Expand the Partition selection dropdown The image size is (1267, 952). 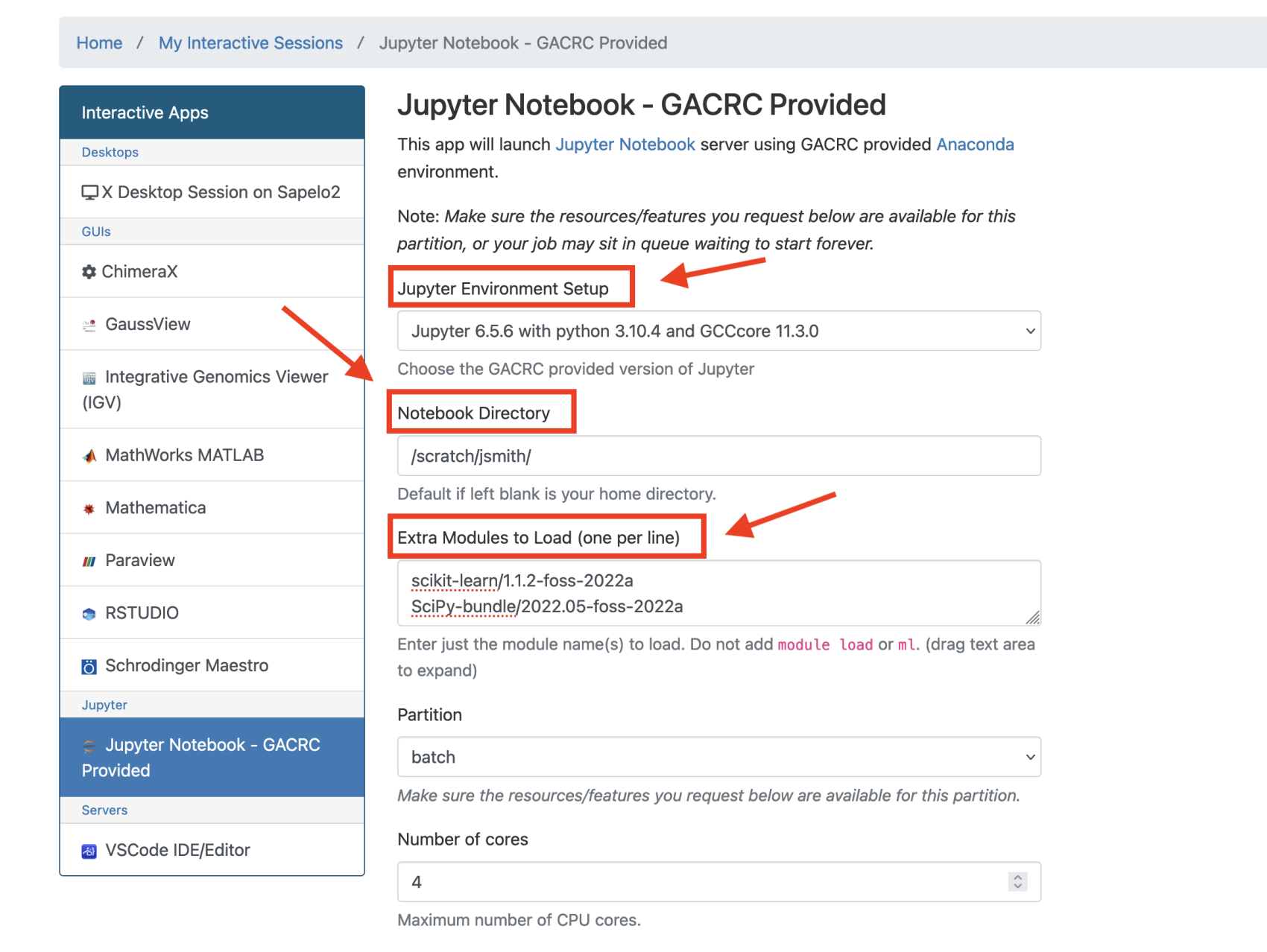pyautogui.click(x=718, y=757)
